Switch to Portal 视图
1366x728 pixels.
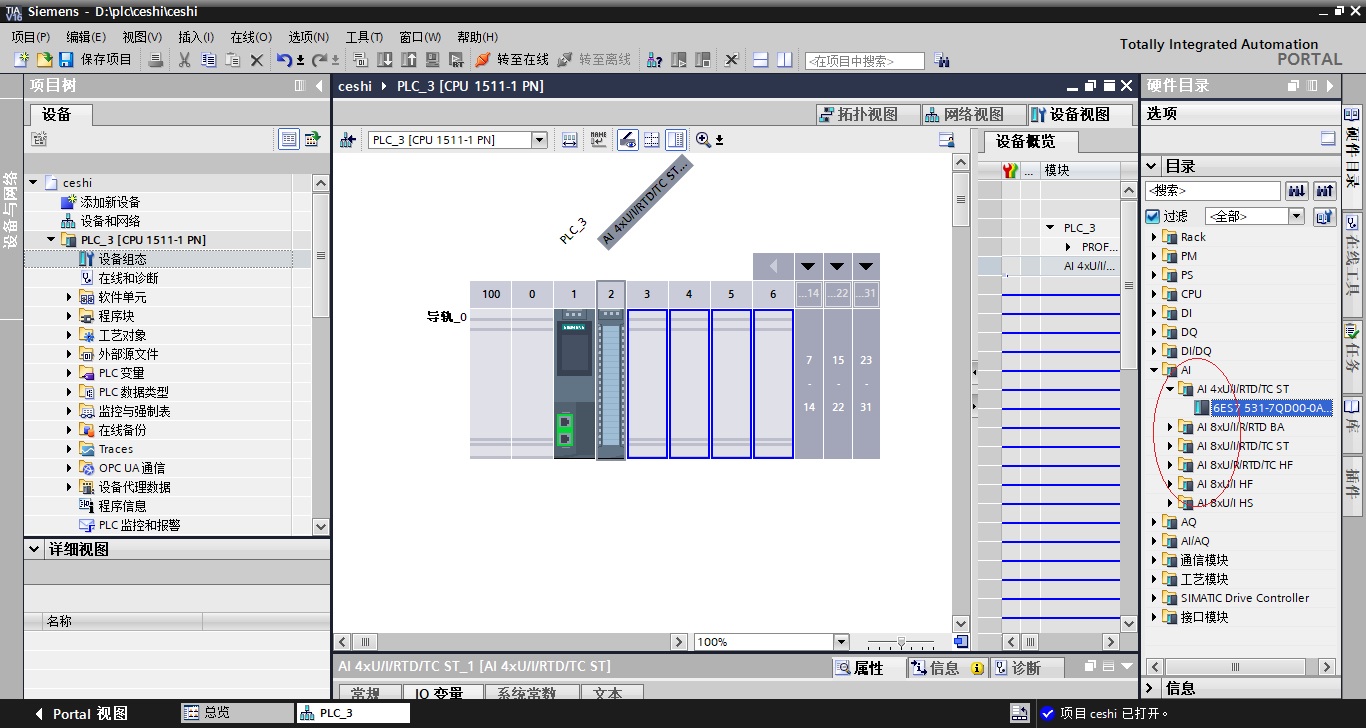click(x=80, y=713)
